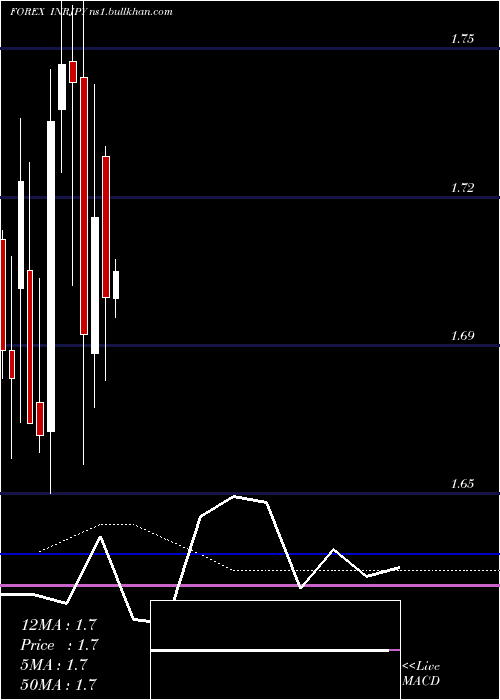Click the last small white candlestick
Image resolution: width=500 pixels, height=700 pixels.
[116, 285]
